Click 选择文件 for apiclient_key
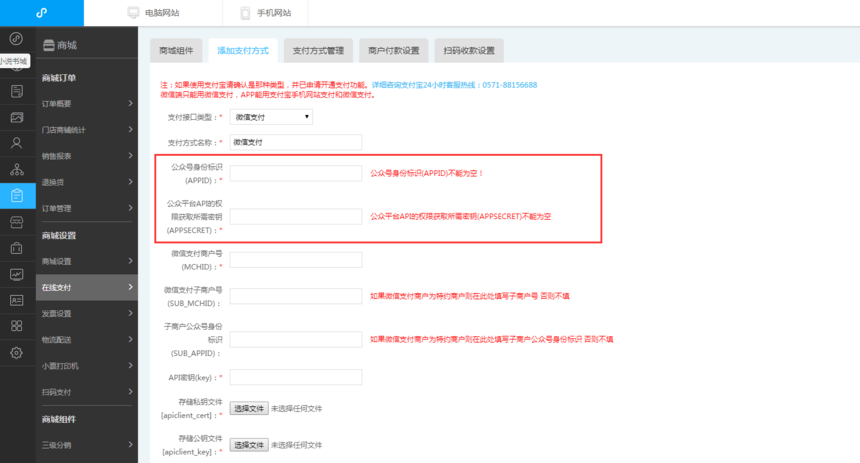The width and height of the screenshot is (860, 463). 249,445
